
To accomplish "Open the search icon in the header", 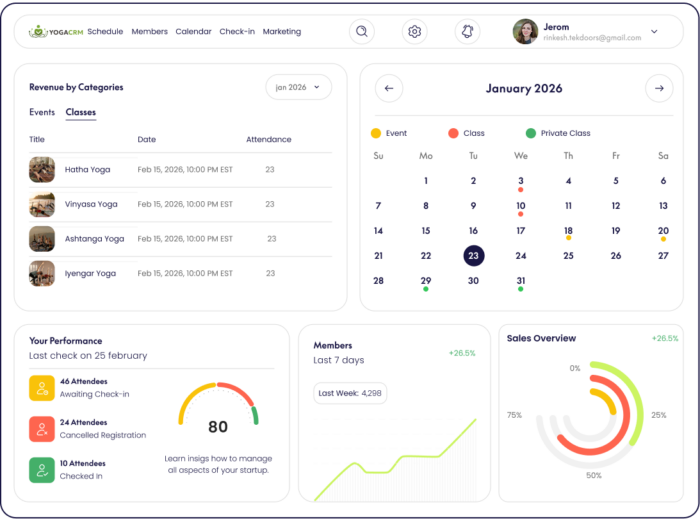I will pos(362,31).
